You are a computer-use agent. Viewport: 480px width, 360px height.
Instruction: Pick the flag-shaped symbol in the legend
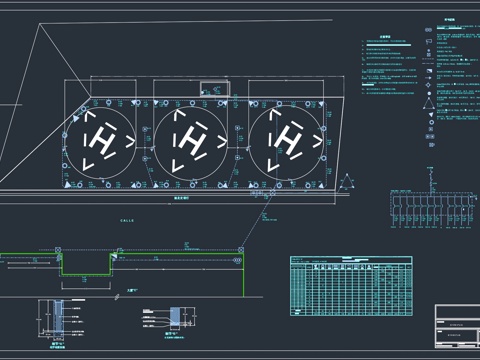(x=429, y=42)
